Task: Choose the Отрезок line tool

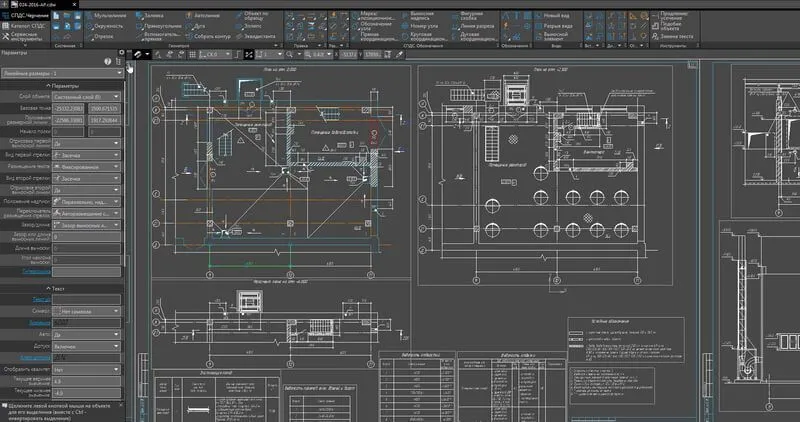Action: pyautogui.click(x=103, y=37)
